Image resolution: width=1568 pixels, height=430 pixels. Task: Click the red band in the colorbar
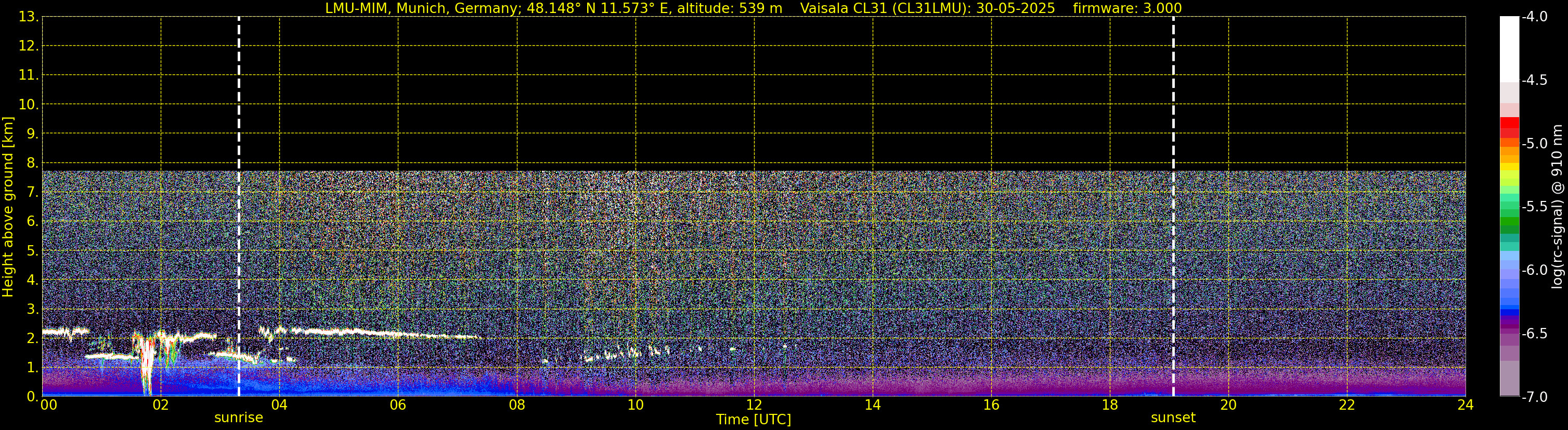click(1509, 122)
